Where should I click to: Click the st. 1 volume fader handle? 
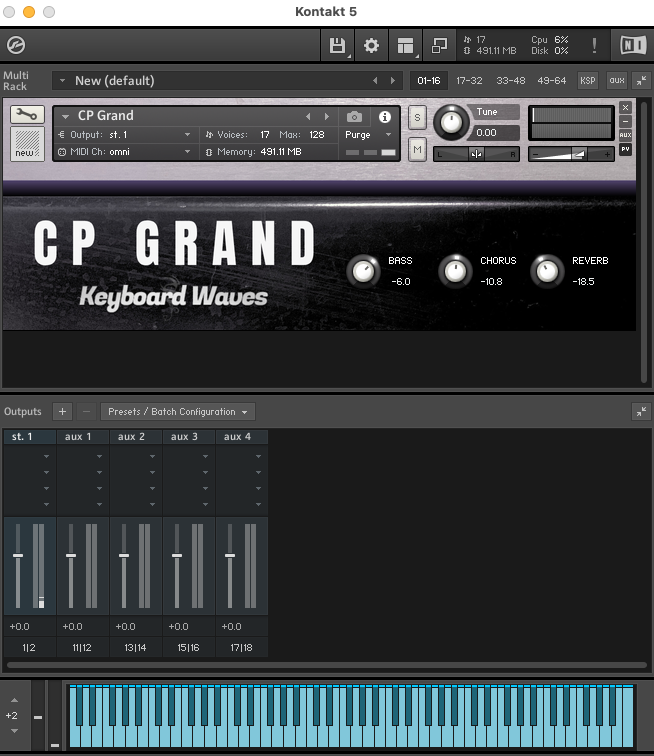[18, 555]
